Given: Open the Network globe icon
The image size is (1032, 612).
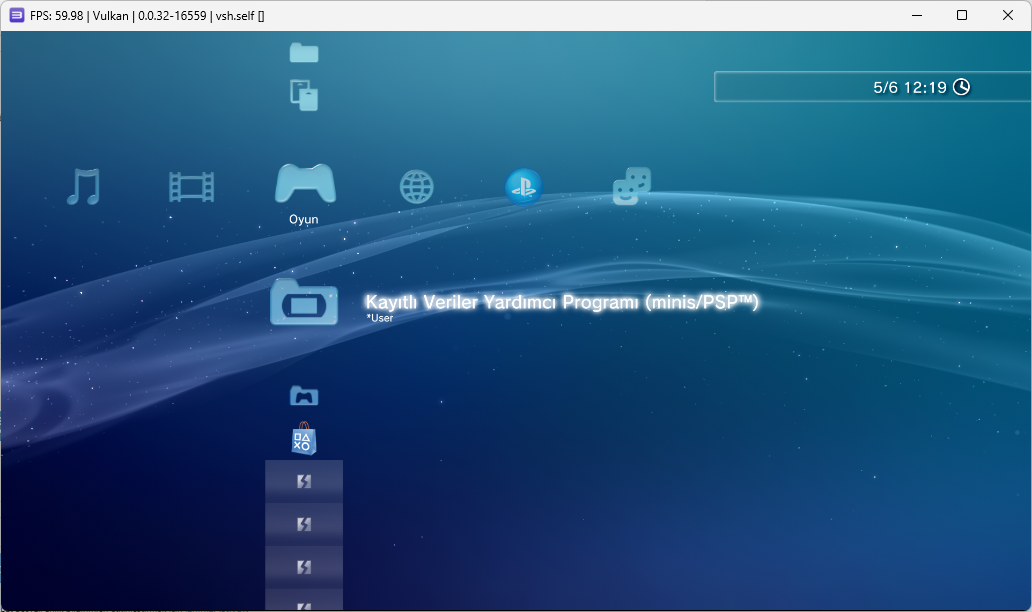Looking at the screenshot, I should [417, 187].
